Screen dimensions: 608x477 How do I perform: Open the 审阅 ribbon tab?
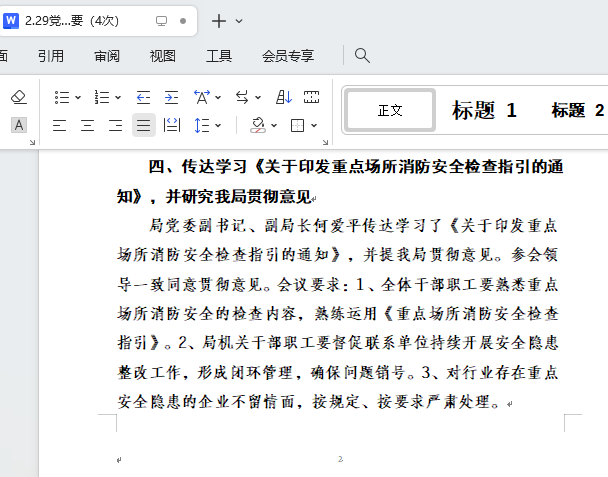107,56
